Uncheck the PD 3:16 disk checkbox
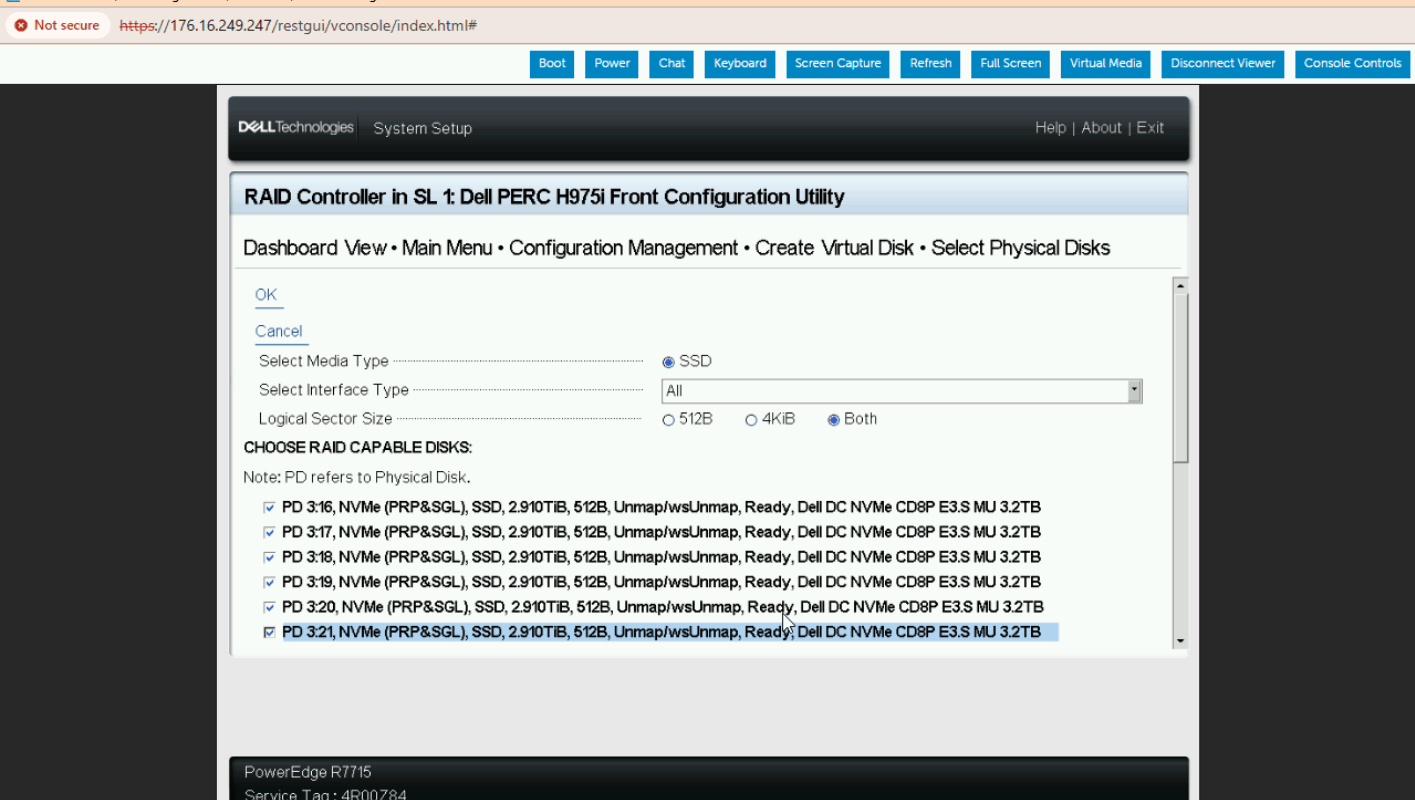 (269, 508)
